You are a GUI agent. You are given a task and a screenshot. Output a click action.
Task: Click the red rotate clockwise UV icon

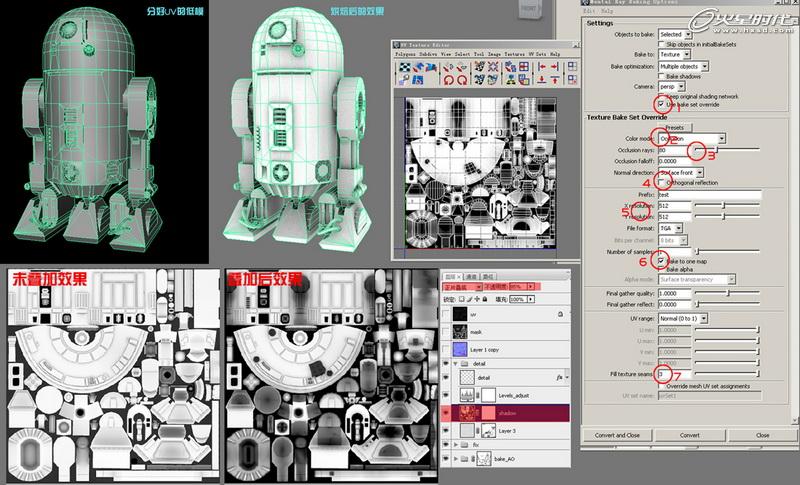[x=462, y=80]
